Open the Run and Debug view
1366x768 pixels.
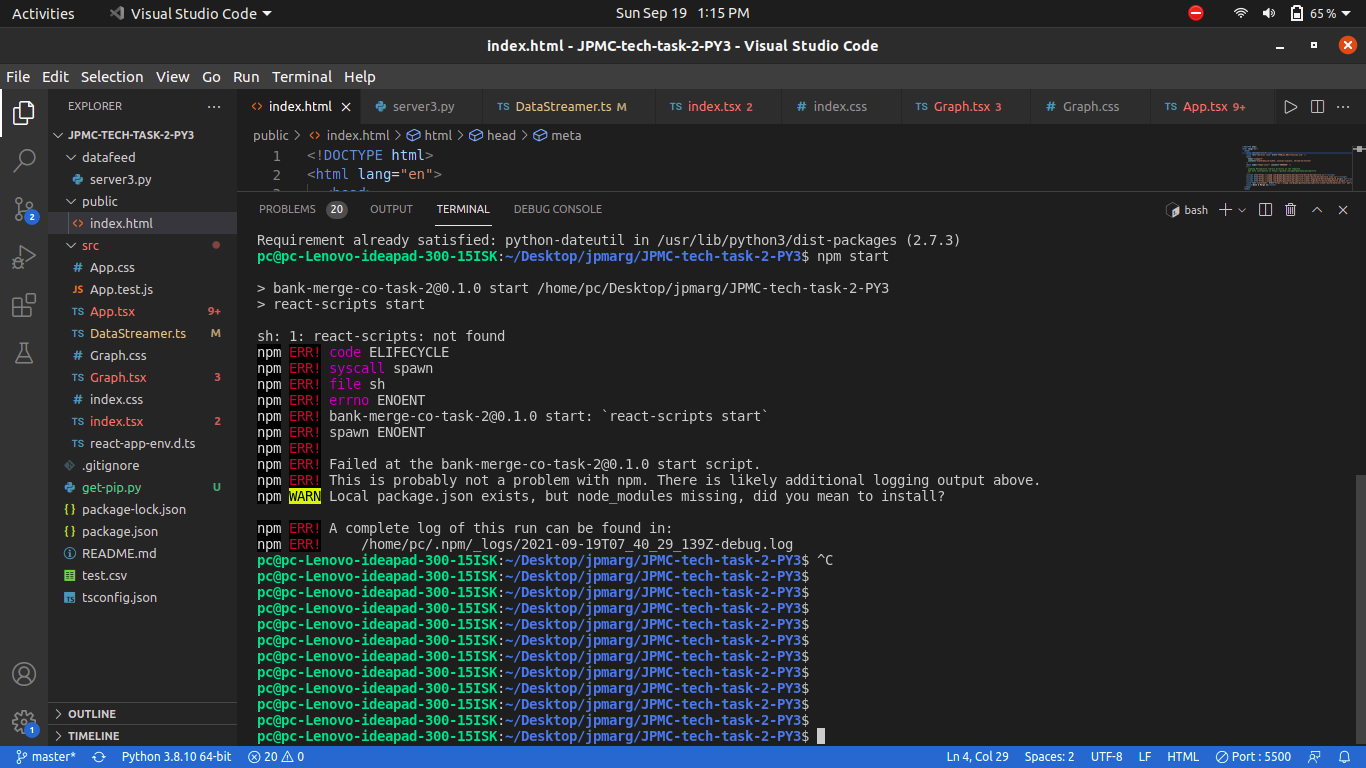click(23, 257)
